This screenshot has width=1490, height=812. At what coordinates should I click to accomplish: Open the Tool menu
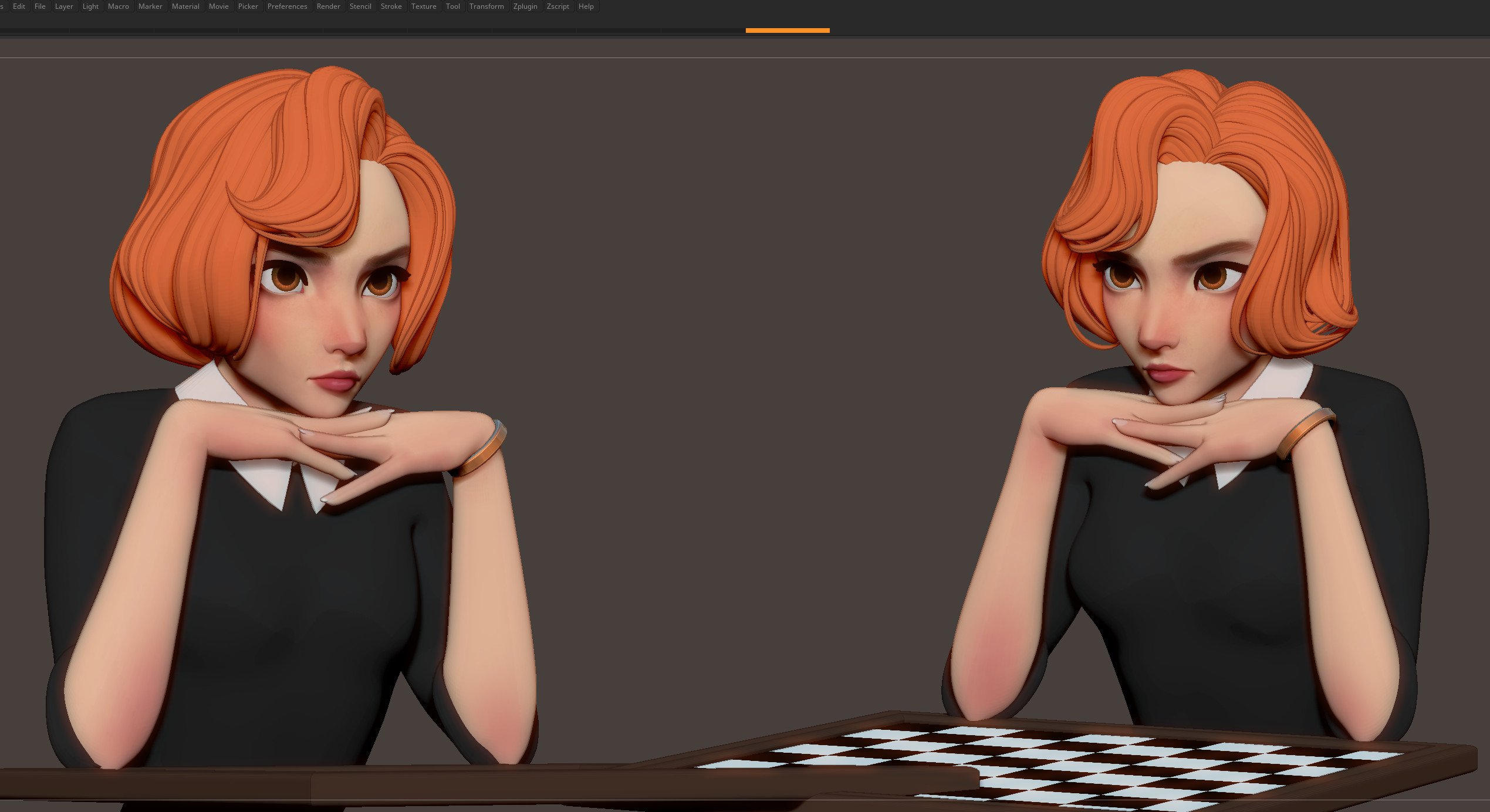click(x=452, y=6)
